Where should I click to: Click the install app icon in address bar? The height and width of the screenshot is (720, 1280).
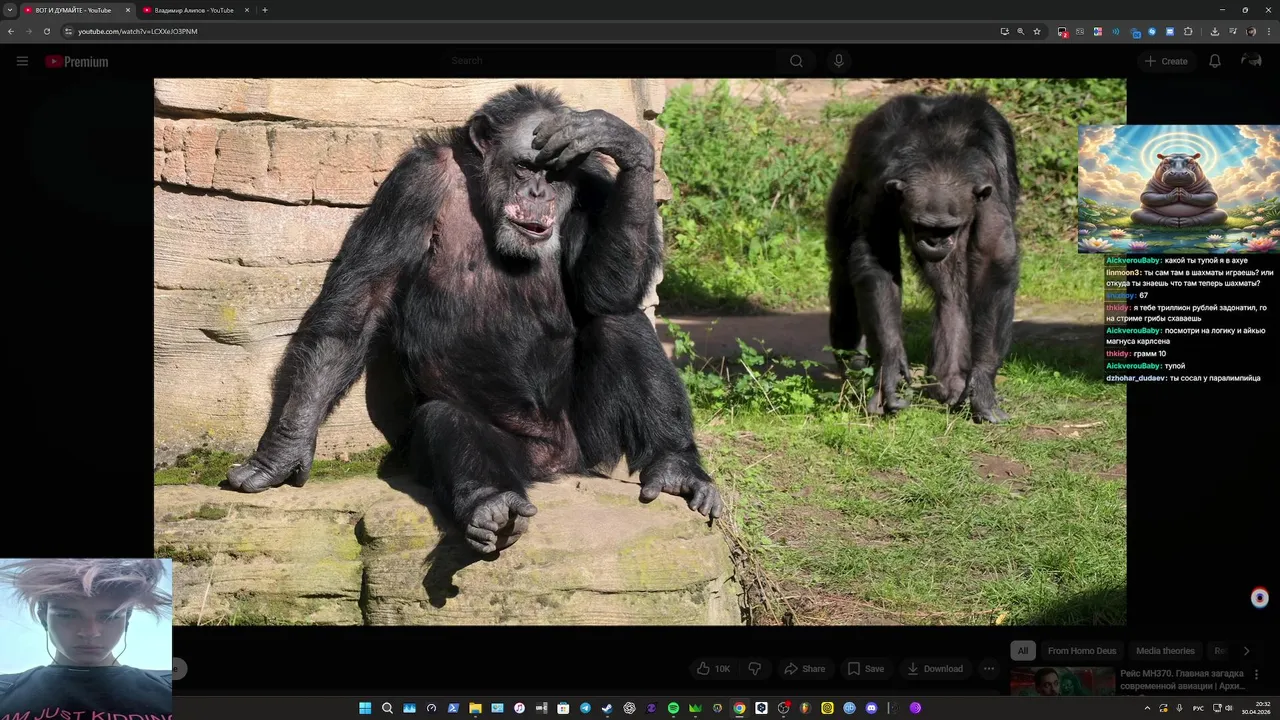(x=1005, y=31)
